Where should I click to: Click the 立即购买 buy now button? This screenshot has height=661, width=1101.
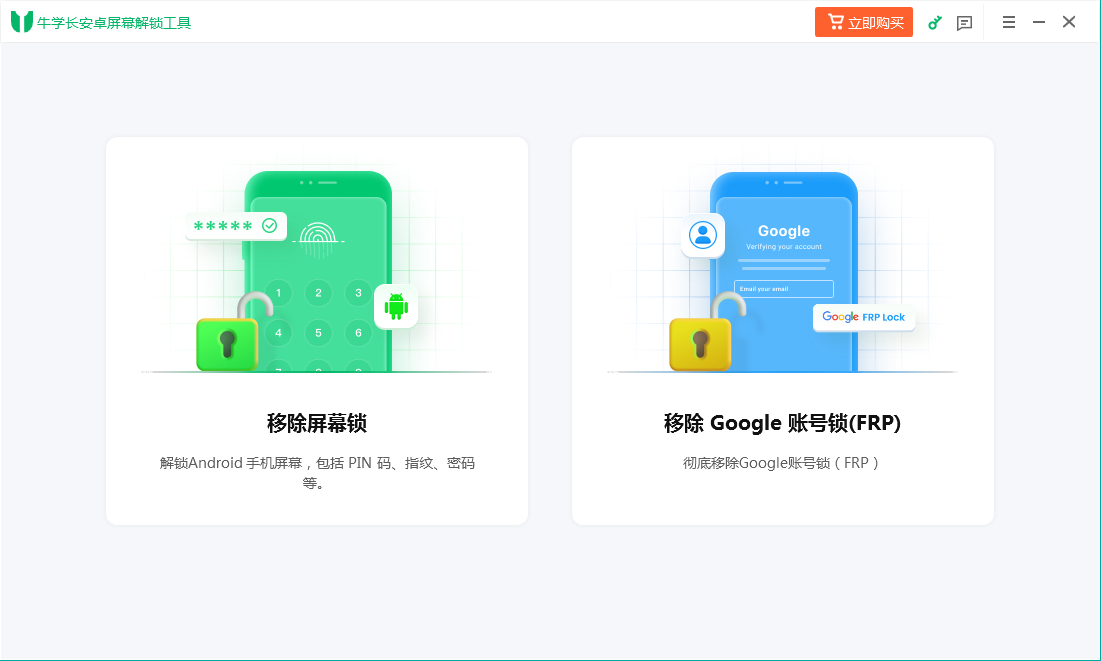863,22
